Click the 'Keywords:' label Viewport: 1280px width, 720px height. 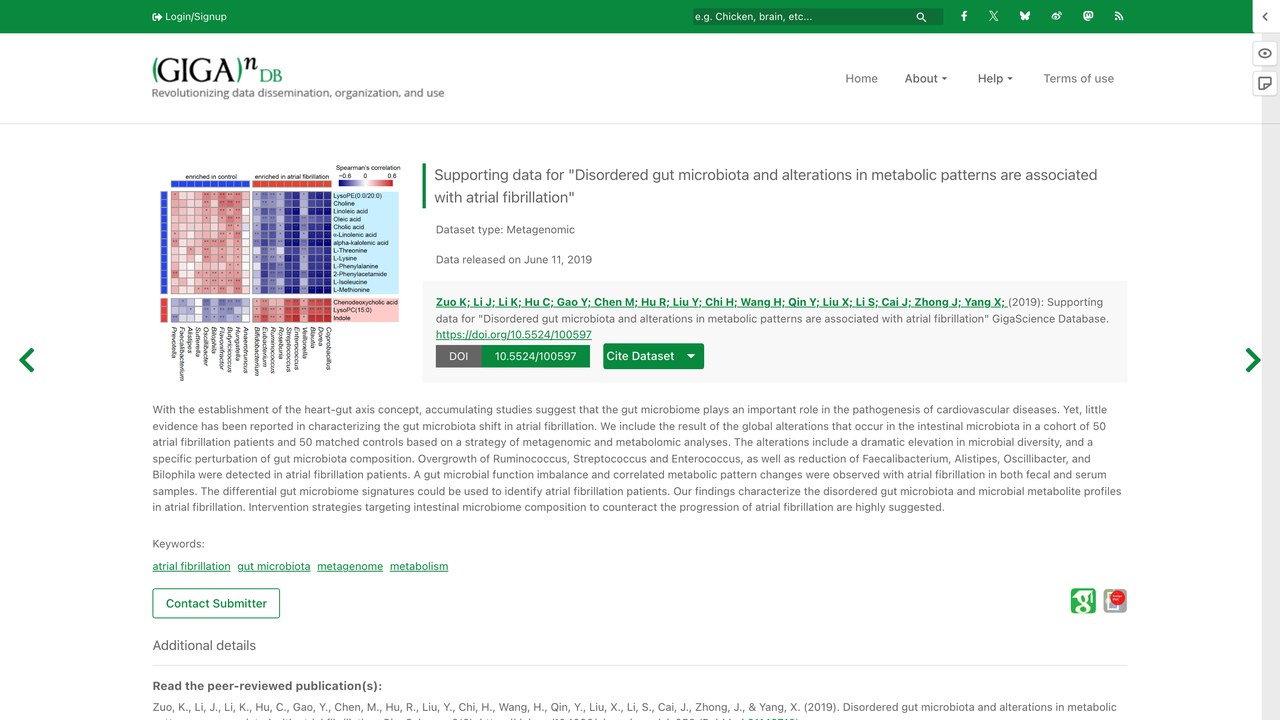tap(179, 544)
